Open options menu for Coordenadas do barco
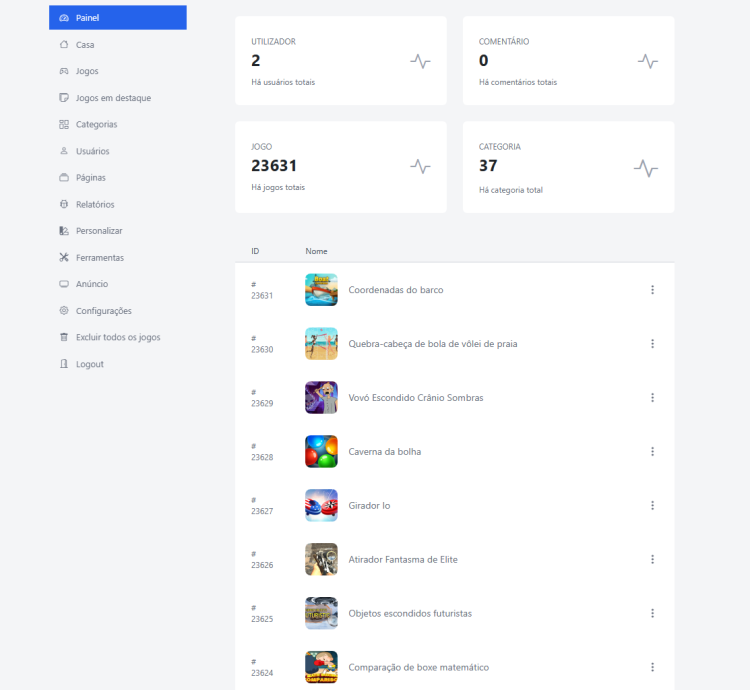Screen dimensions: 750x690 point(652,290)
